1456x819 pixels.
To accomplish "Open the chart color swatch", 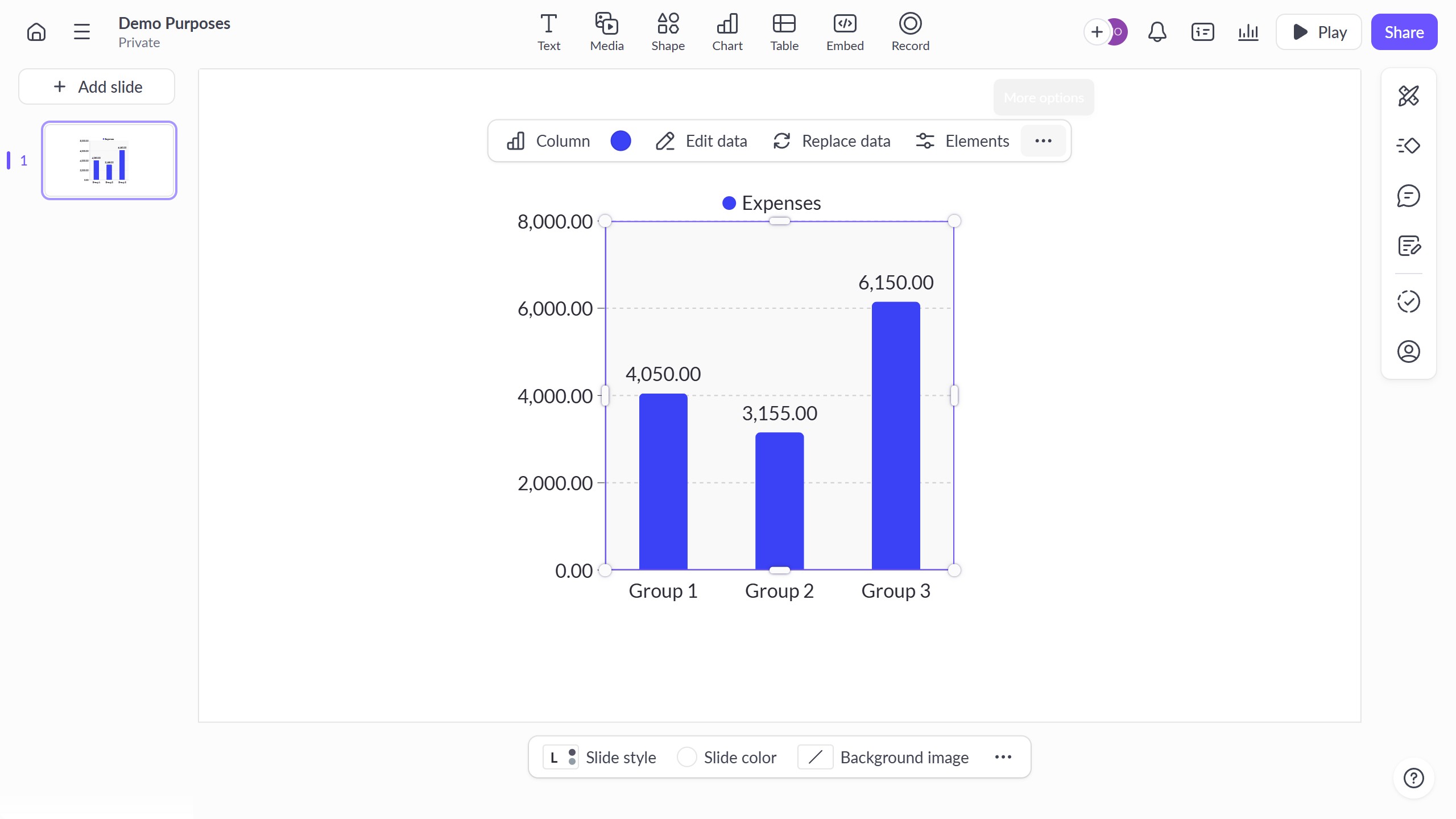I will tap(621, 141).
